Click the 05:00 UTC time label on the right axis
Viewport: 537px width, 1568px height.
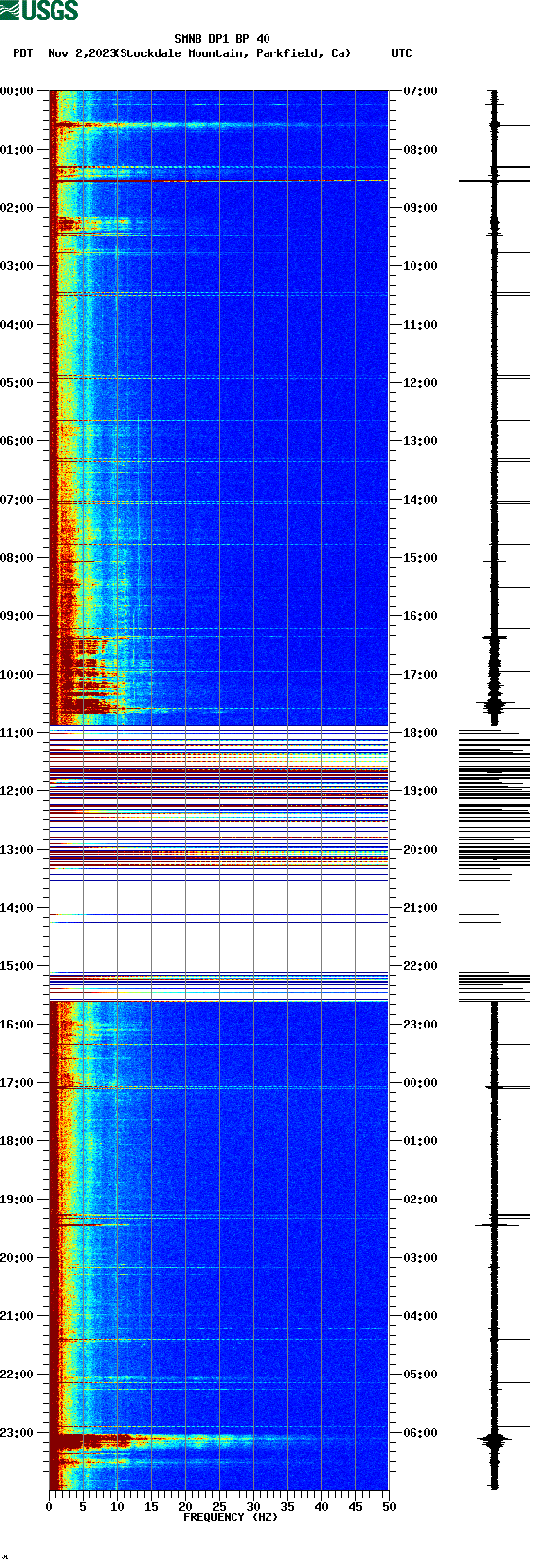[x=419, y=1375]
